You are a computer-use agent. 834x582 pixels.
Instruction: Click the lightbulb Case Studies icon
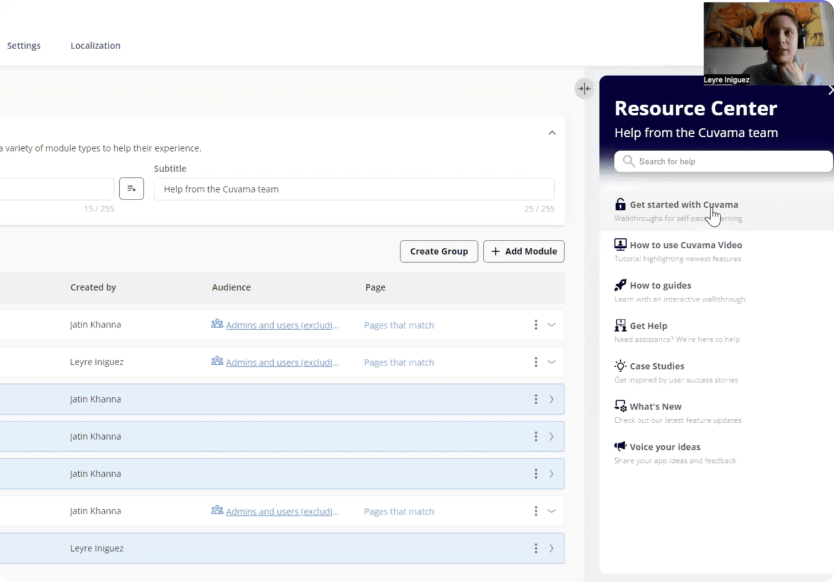point(620,366)
